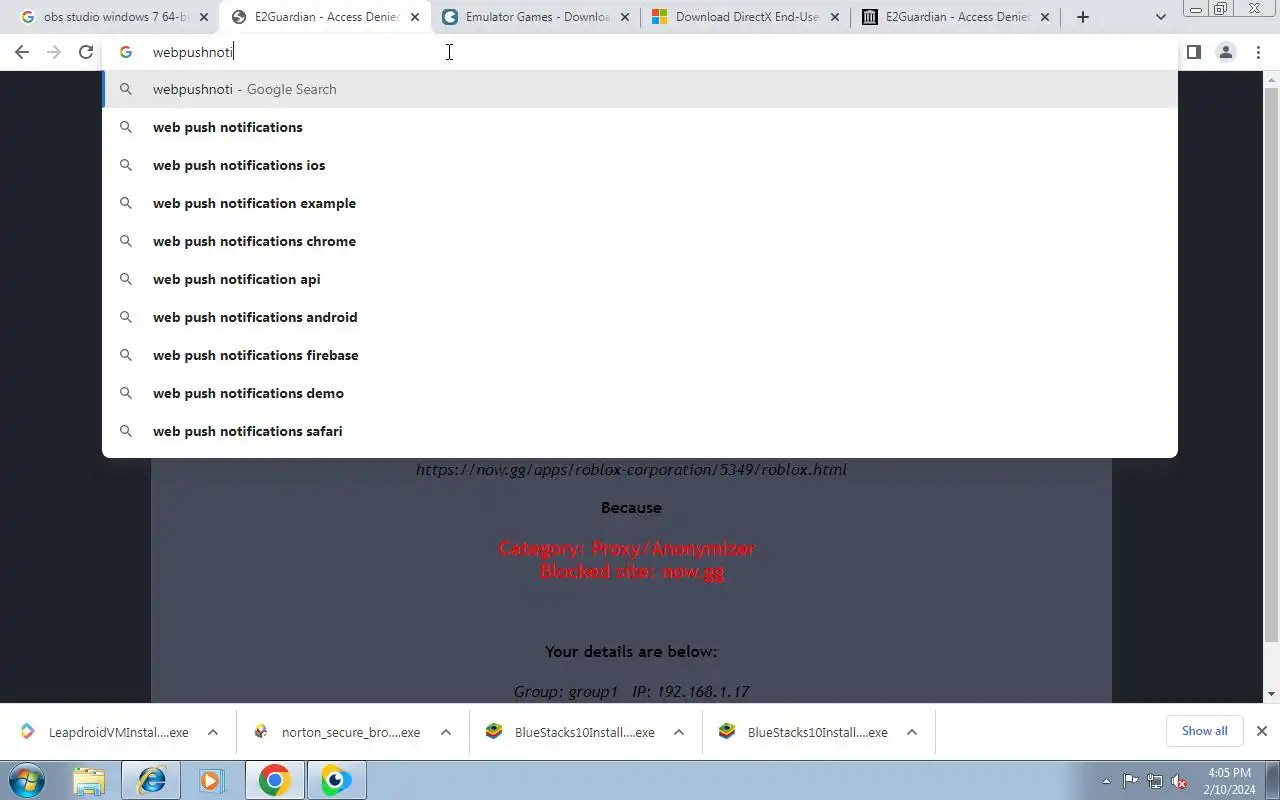This screenshot has height=800, width=1280.
Task: Expand options for the norton_secure_bro download
Action: (x=446, y=732)
